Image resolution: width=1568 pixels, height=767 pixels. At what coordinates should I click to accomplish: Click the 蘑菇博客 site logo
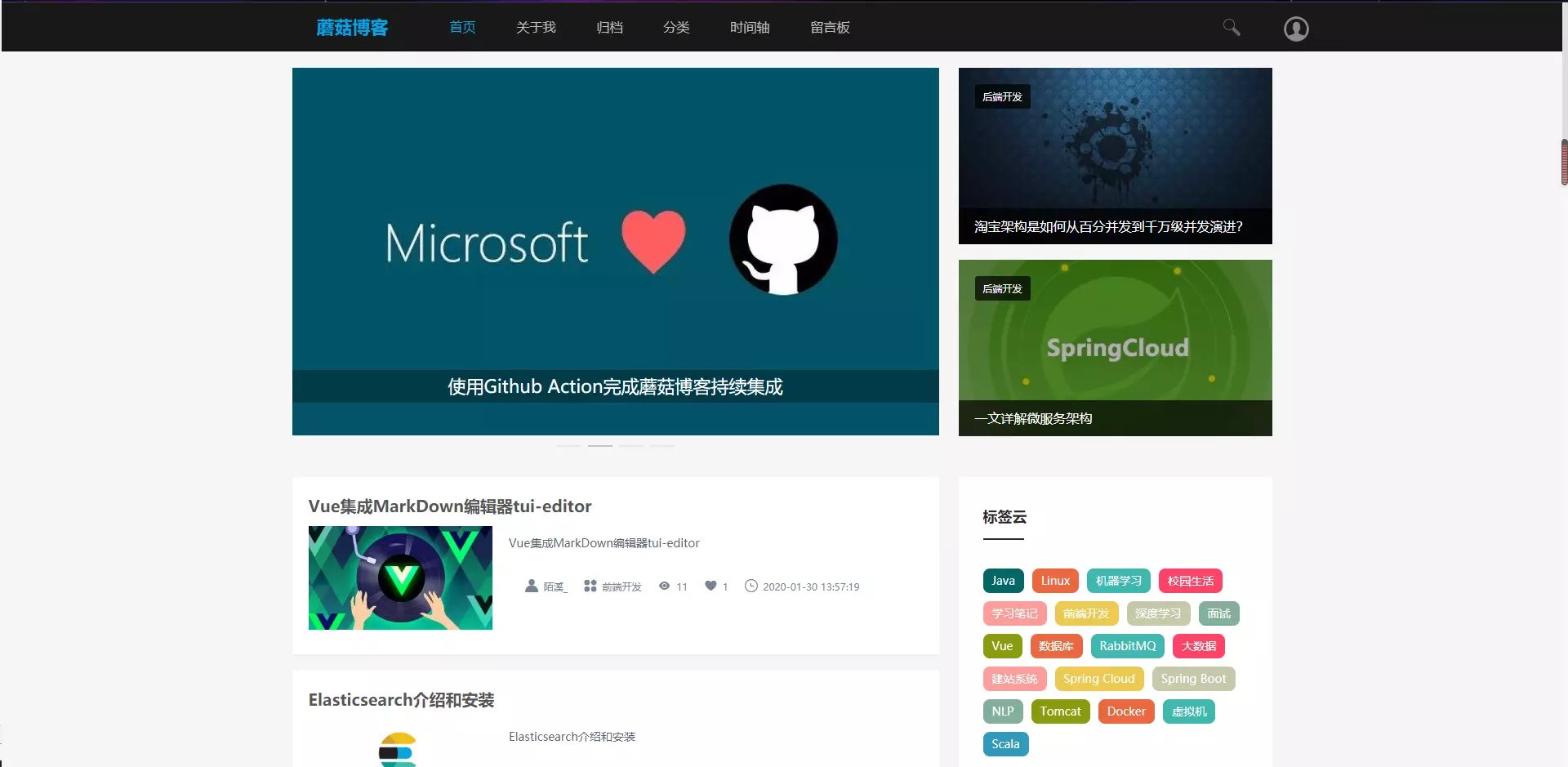pos(352,28)
